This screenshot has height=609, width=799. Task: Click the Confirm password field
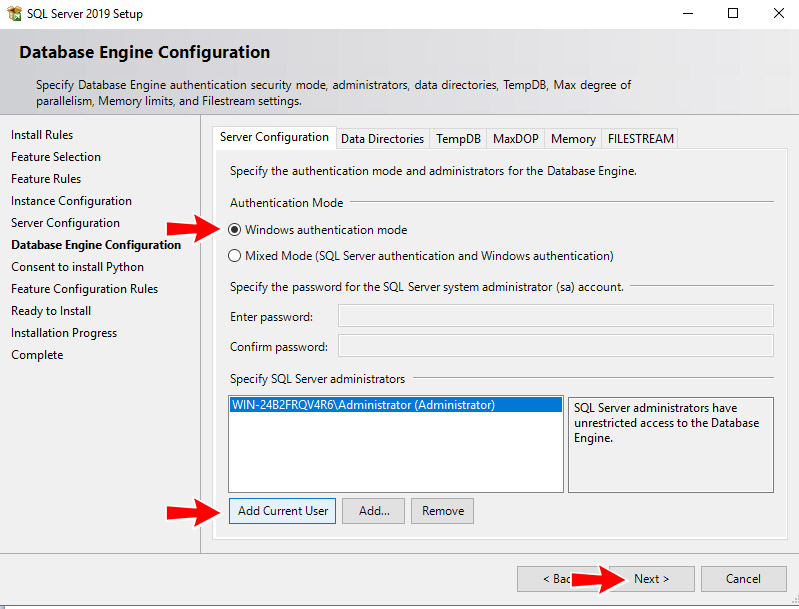tap(555, 346)
